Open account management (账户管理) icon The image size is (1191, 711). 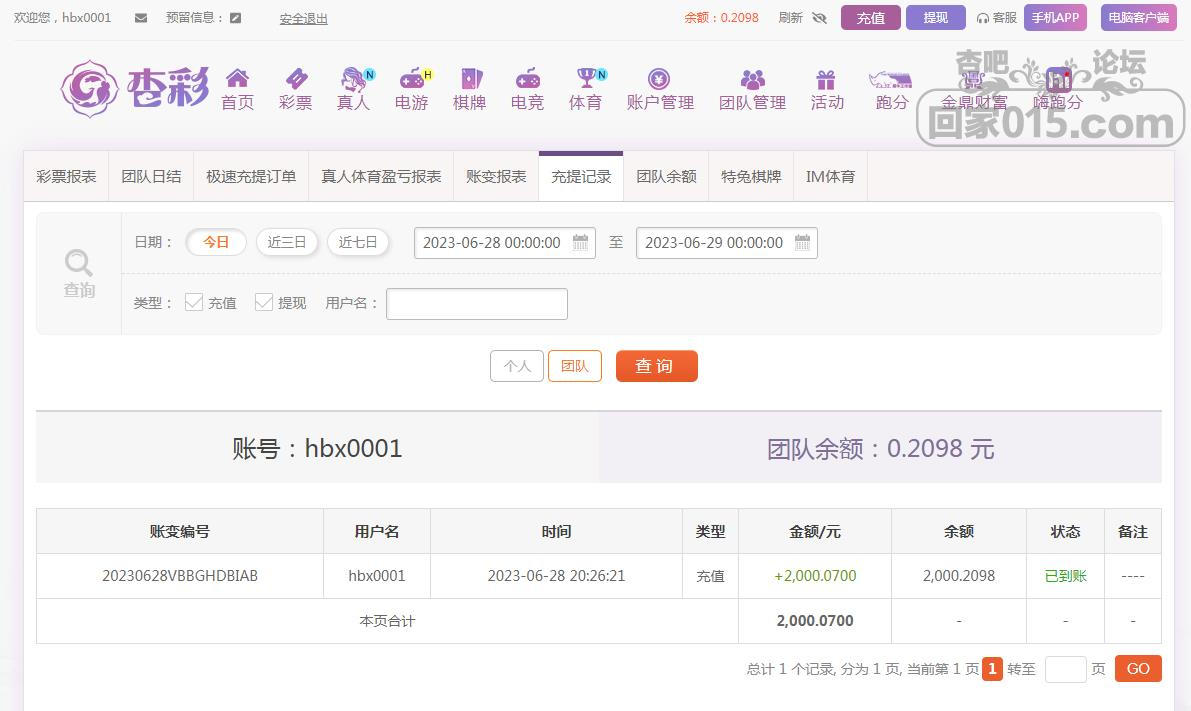click(x=659, y=79)
